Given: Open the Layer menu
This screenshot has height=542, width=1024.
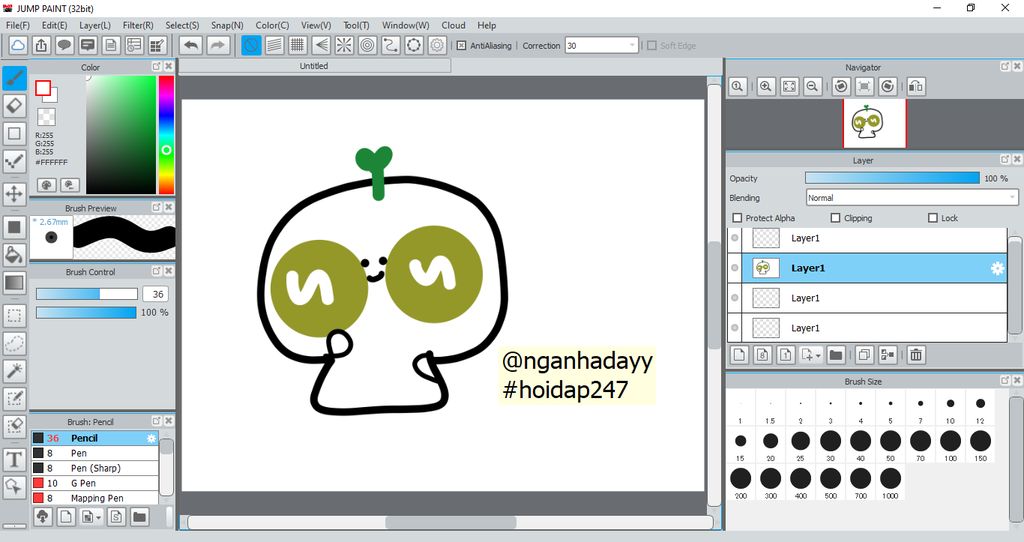Looking at the screenshot, I should [x=95, y=25].
